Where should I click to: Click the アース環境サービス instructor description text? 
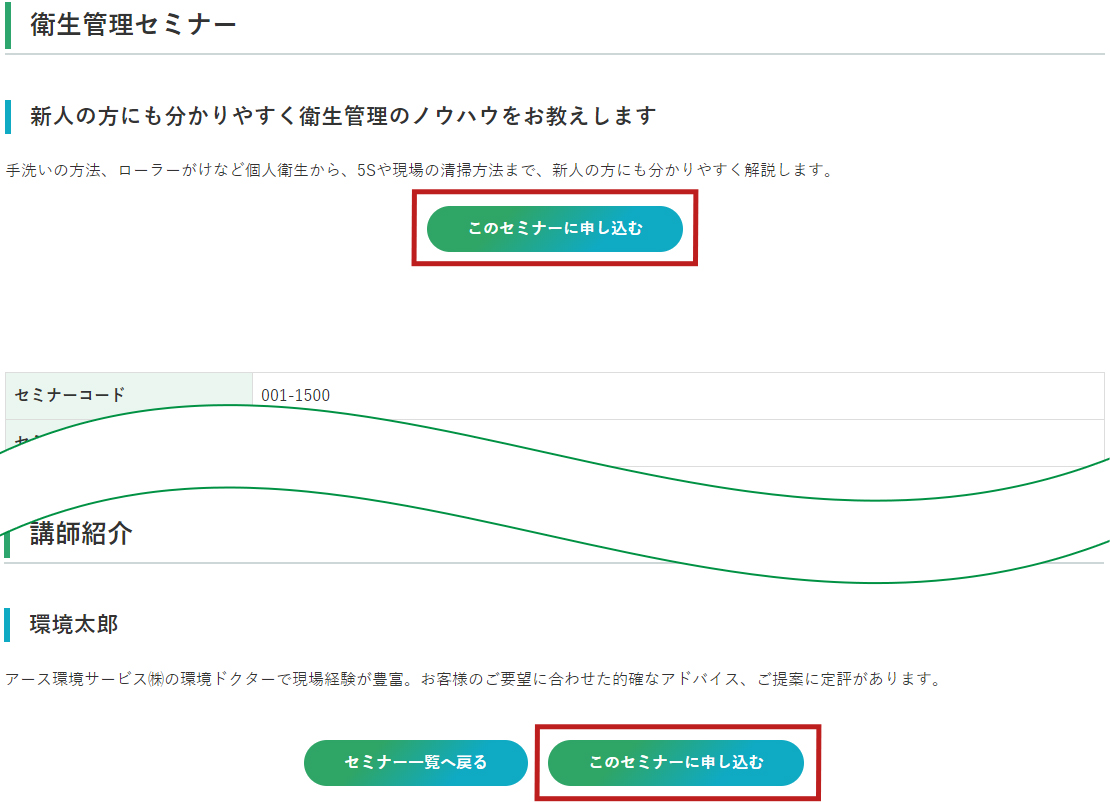pyautogui.click(x=472, y=680)
